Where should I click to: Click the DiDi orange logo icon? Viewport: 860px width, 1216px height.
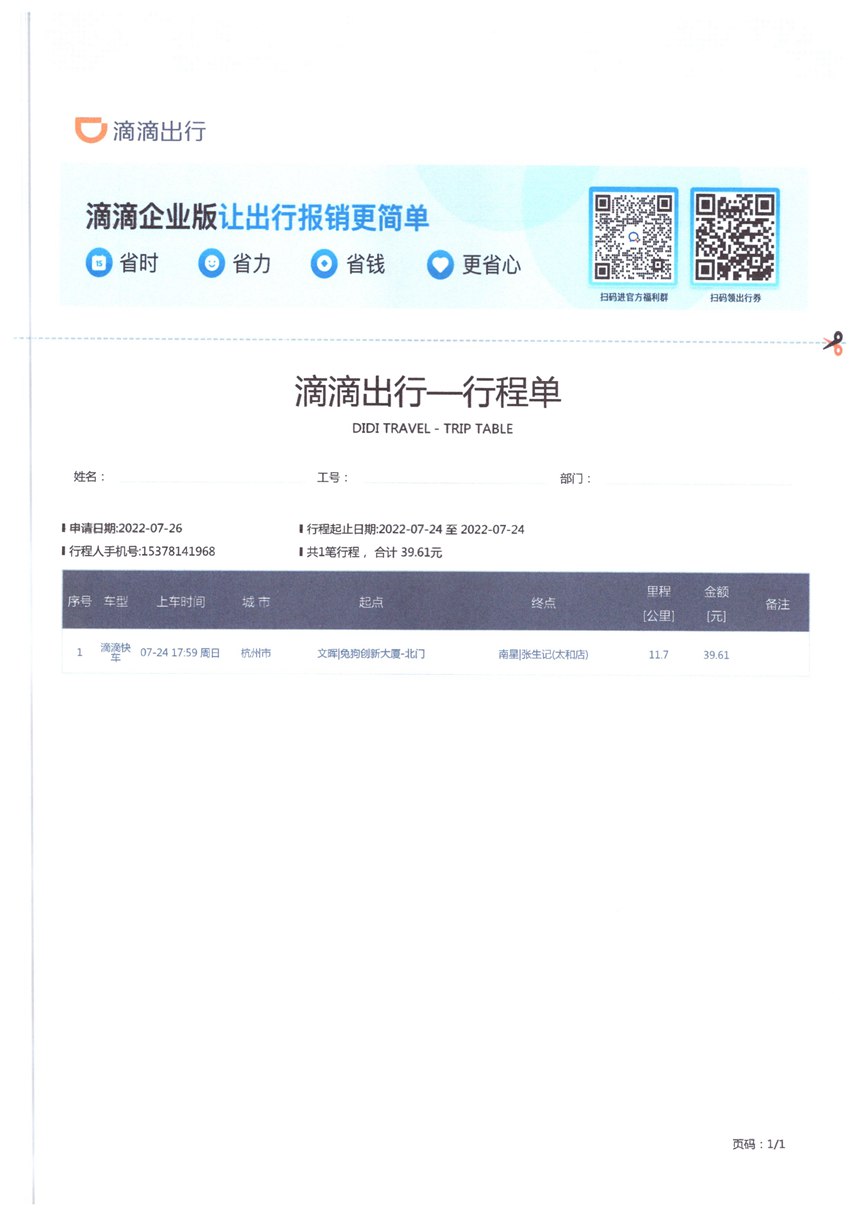click(x=91, y=130)
